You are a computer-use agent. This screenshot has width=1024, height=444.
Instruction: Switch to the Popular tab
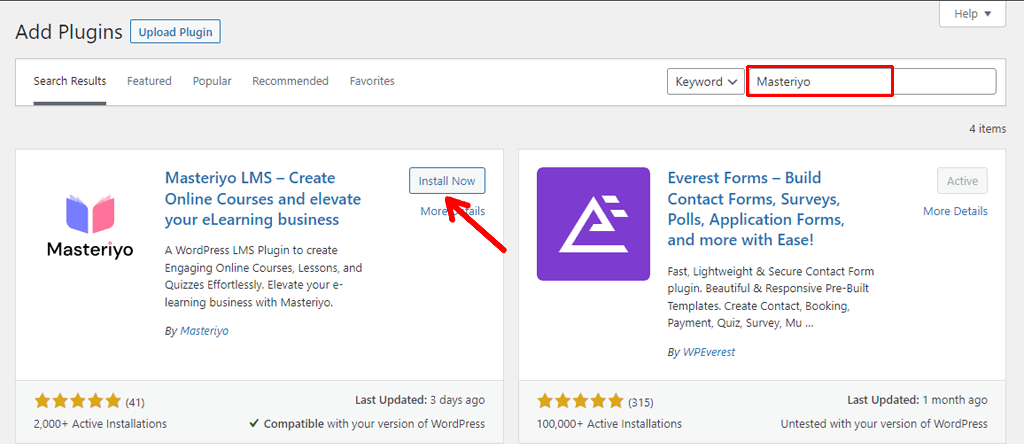coord(212,81)
